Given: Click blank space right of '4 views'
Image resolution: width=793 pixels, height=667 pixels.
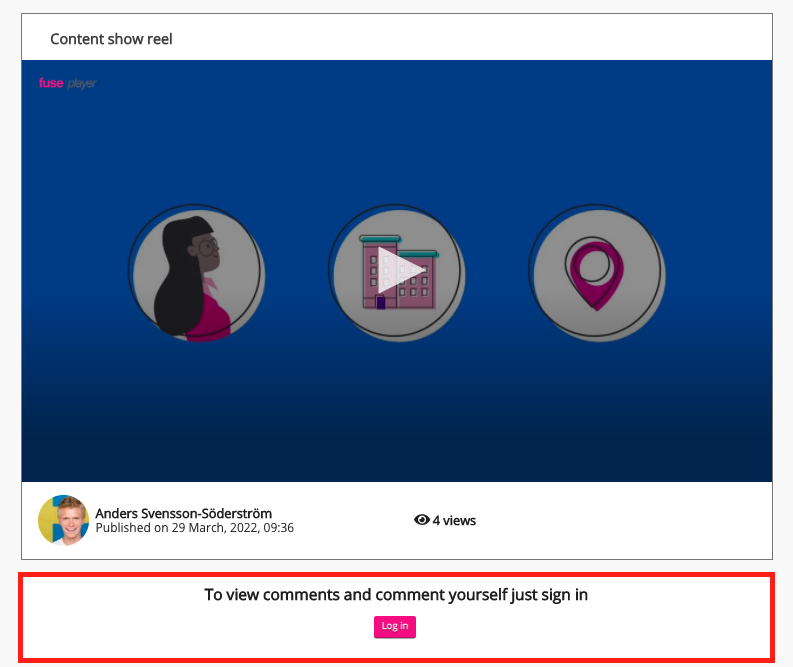Looking at the screenshot, I should (620, 520).
